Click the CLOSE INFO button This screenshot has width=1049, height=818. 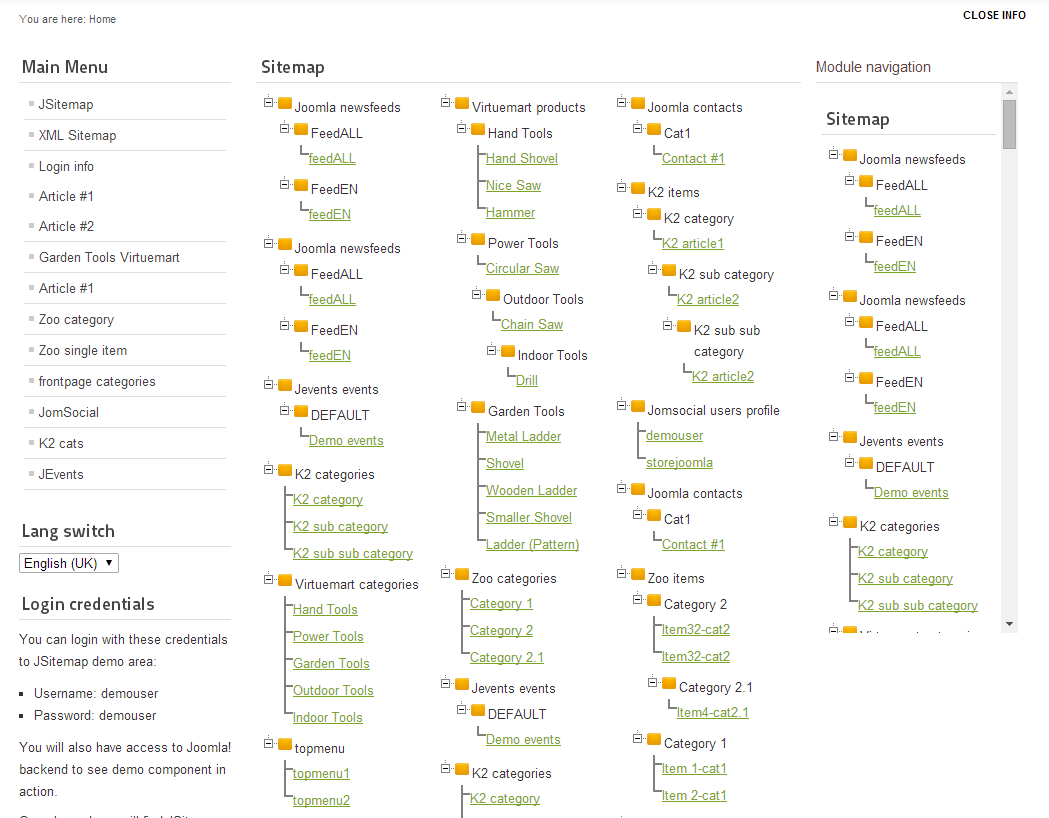tap(994, 15)
